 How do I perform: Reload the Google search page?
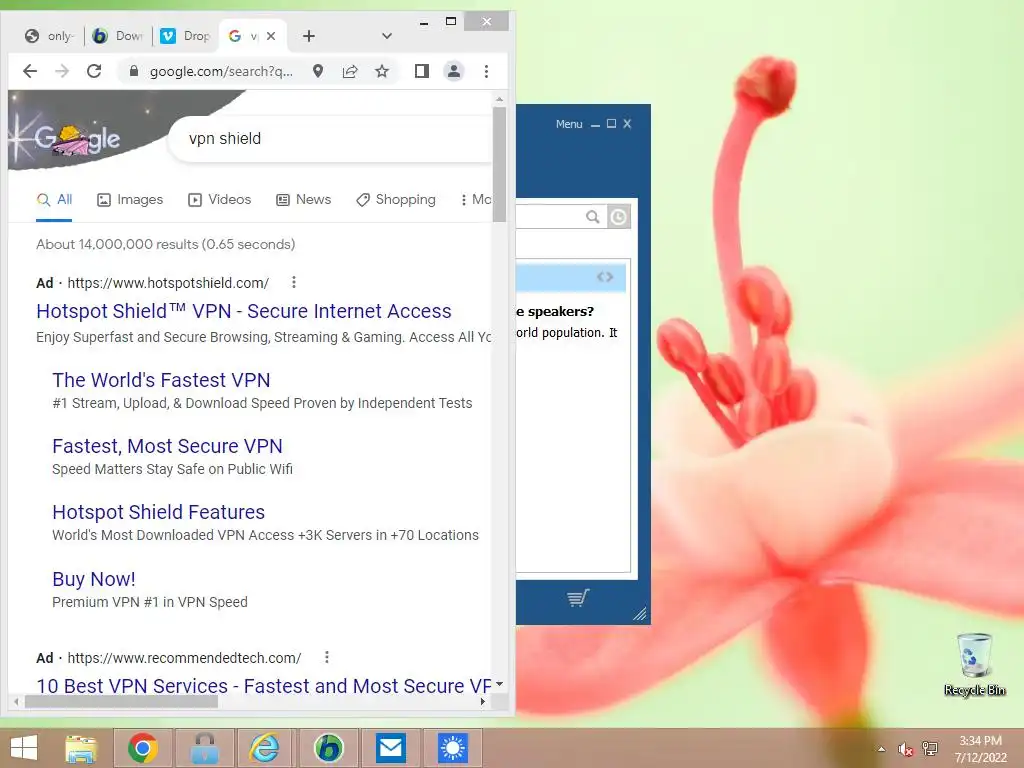(x=94, y=71)
